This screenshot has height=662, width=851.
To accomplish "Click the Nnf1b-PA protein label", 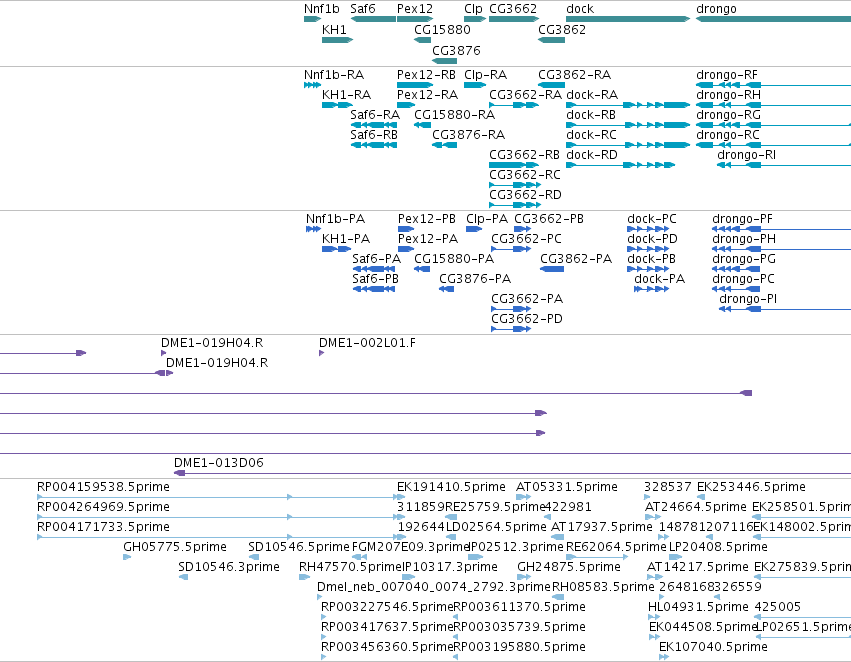I will point(335,219).
